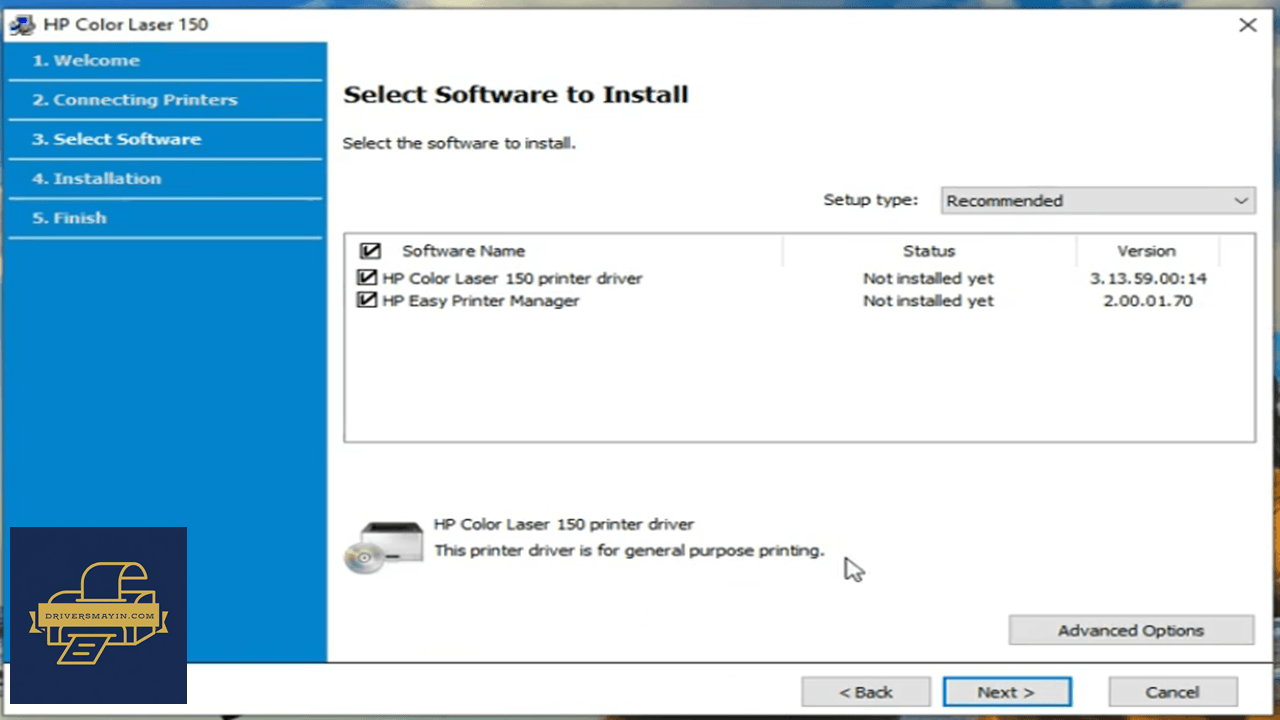
Task: Click the printer icon in the title bar
Action: pyautogui.click(x=22, y=25)
